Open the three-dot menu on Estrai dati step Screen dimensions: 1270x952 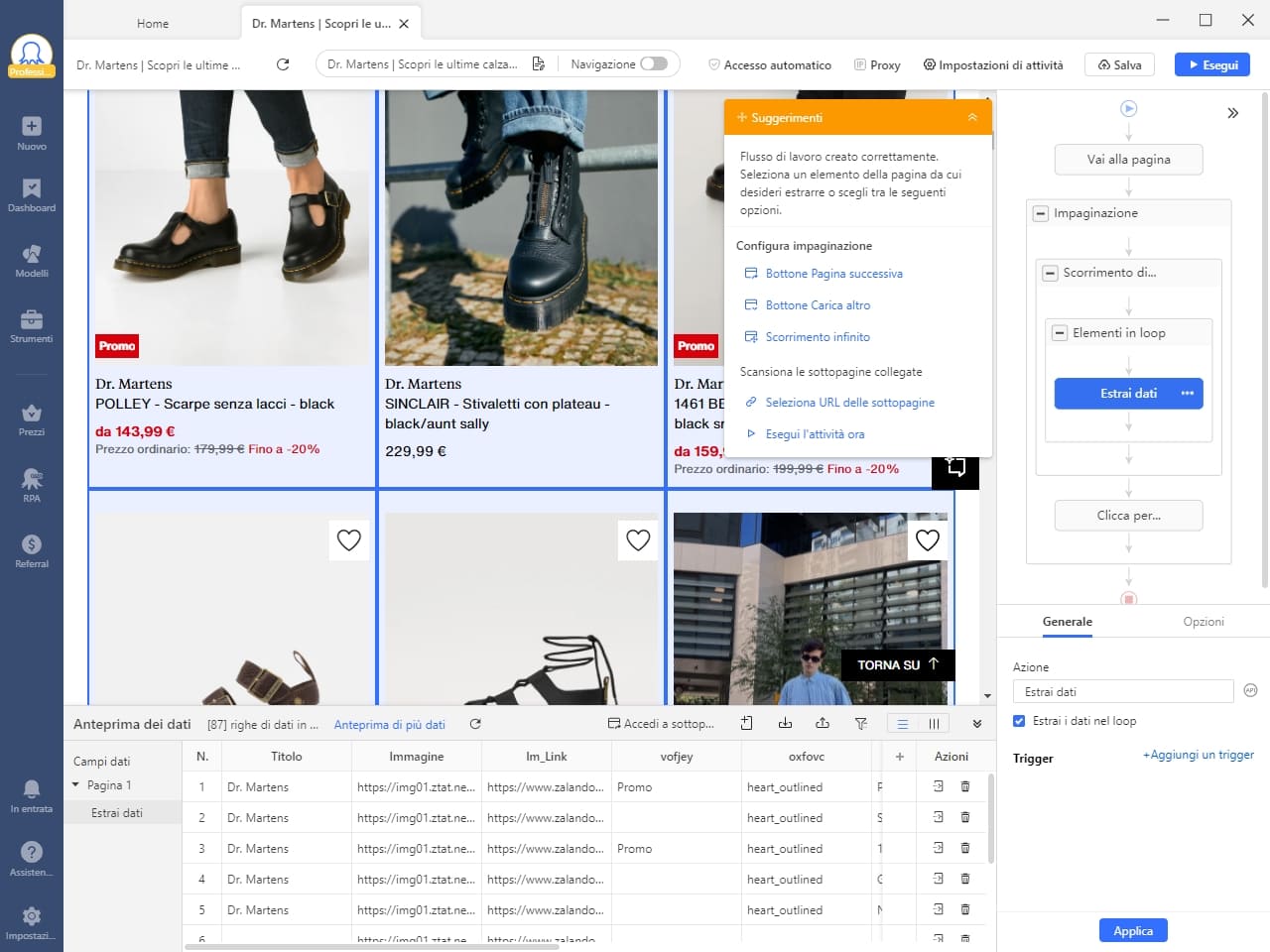[1188, 394]
